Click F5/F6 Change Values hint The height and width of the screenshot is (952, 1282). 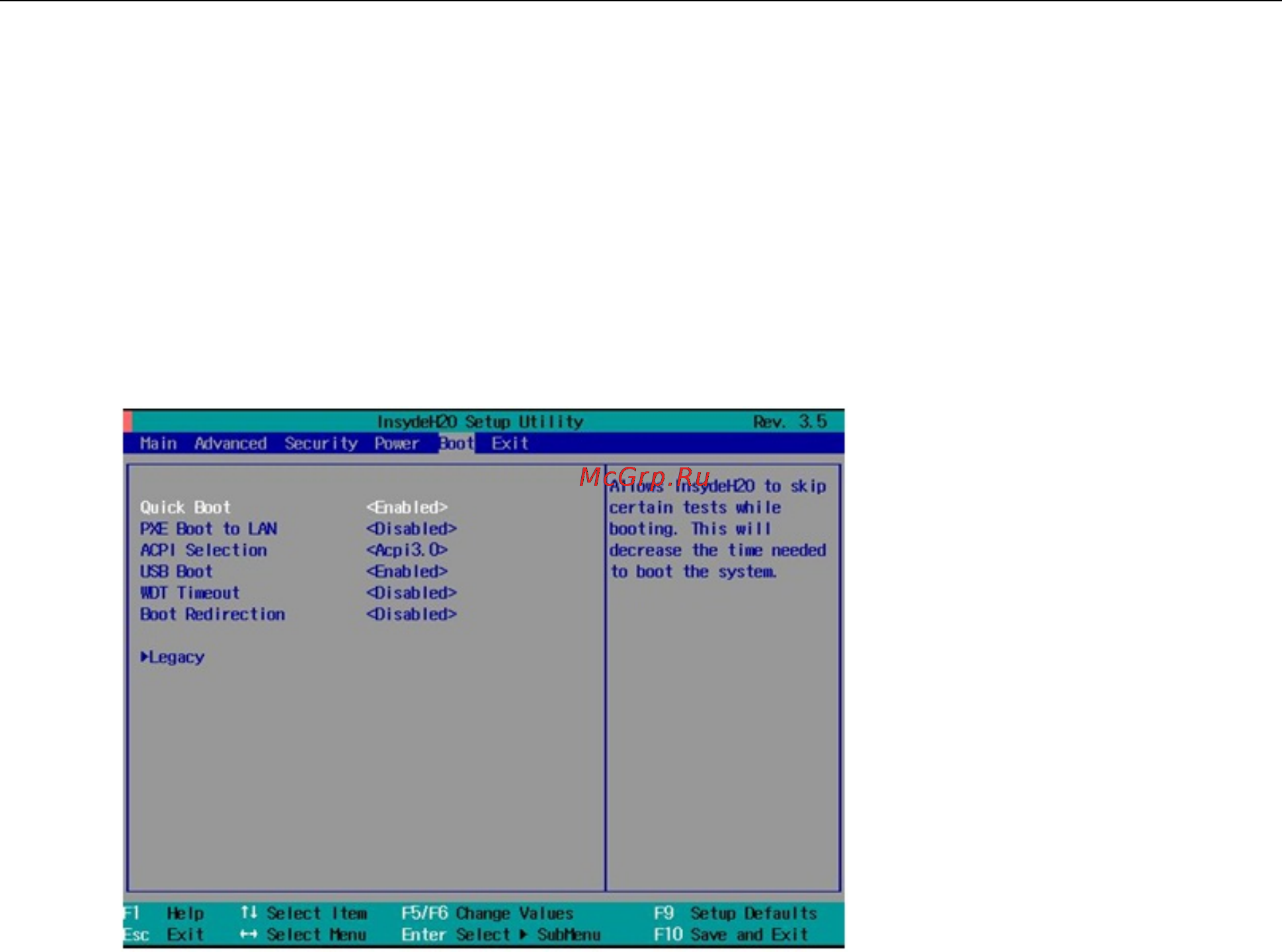point(487,914)
